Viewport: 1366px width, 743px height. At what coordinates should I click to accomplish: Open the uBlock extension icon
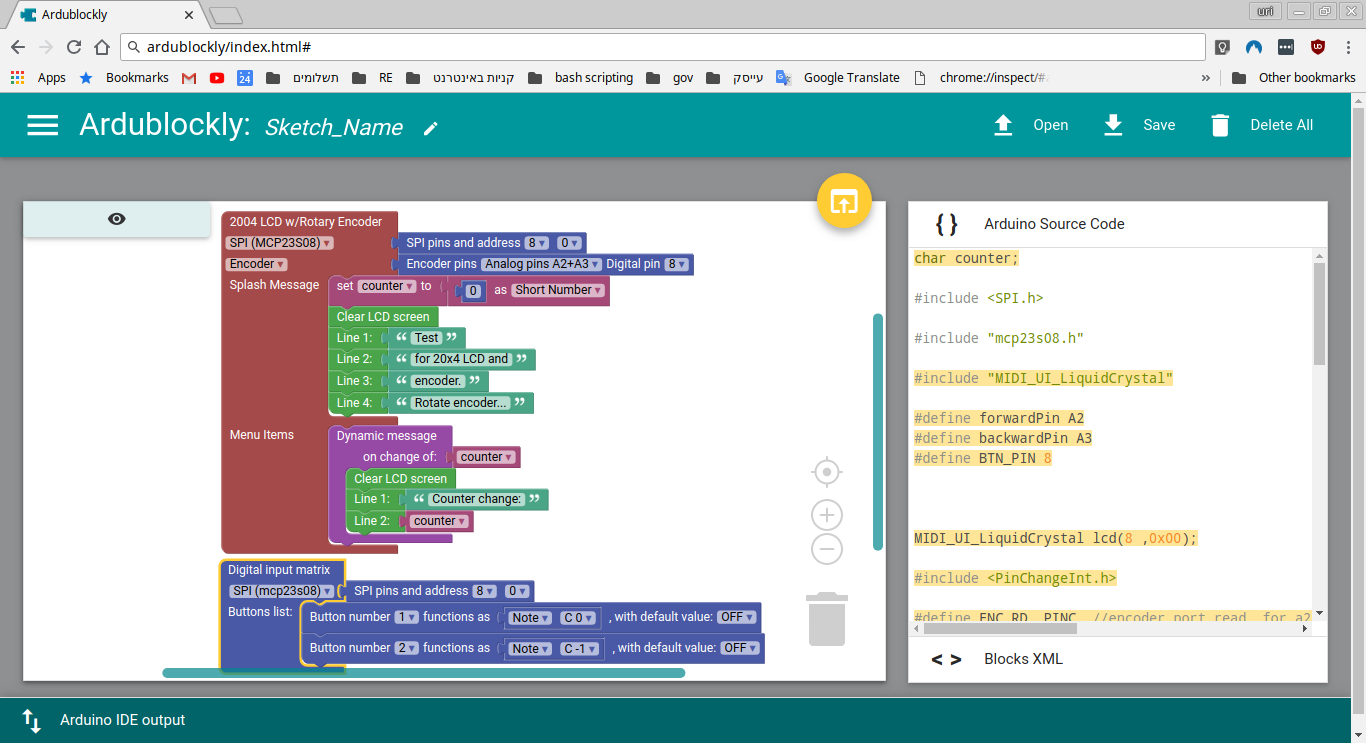[1318, 47]
